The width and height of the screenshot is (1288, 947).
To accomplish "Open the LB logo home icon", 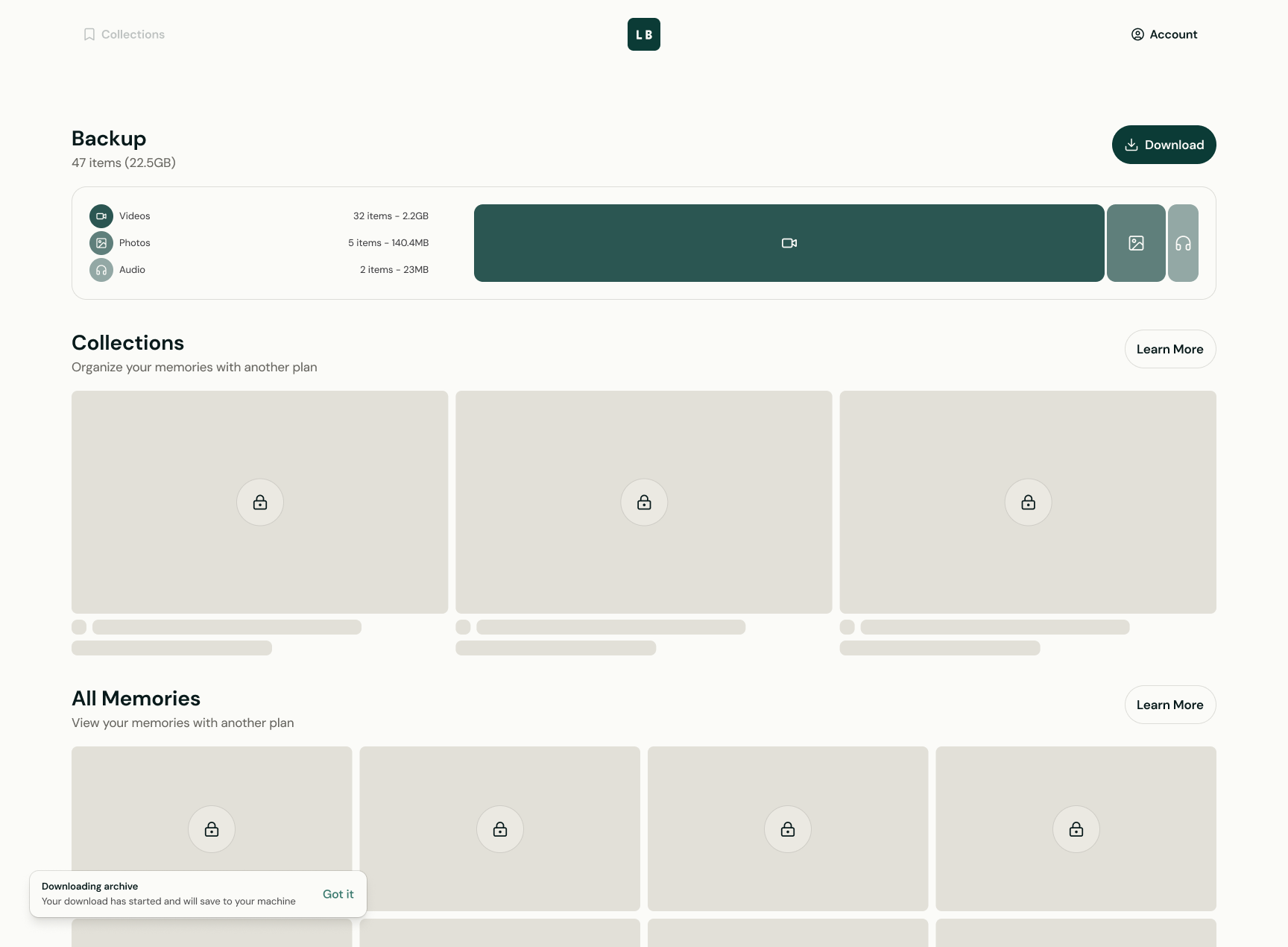I will pos(644,34).
